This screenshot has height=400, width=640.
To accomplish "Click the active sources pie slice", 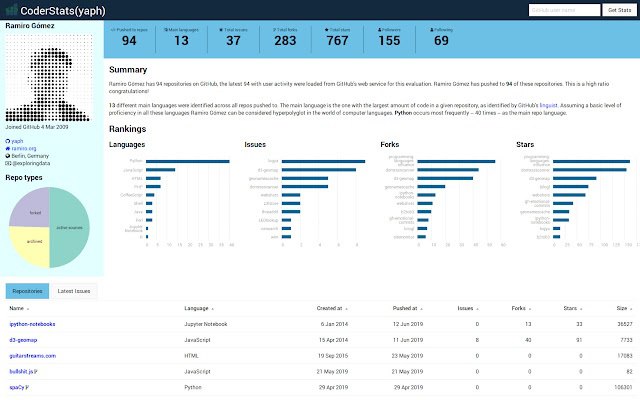I will click(x=70, y=228).
